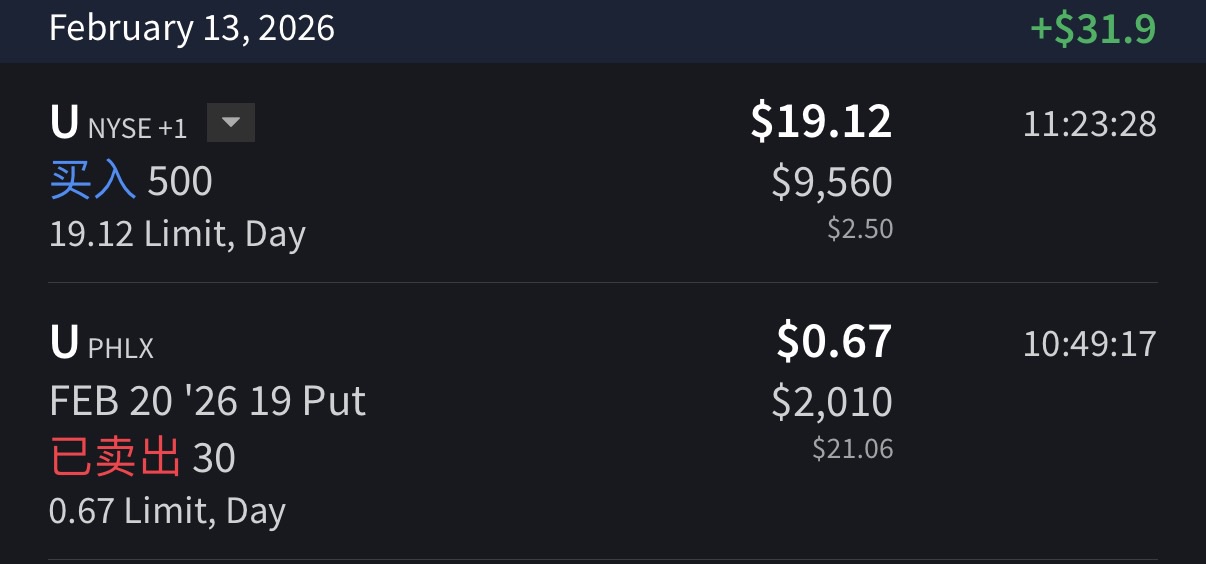Select the 0.67 Limit, Day order type
The width and height of the screenshot is (1206, 564).
(167, 511)
